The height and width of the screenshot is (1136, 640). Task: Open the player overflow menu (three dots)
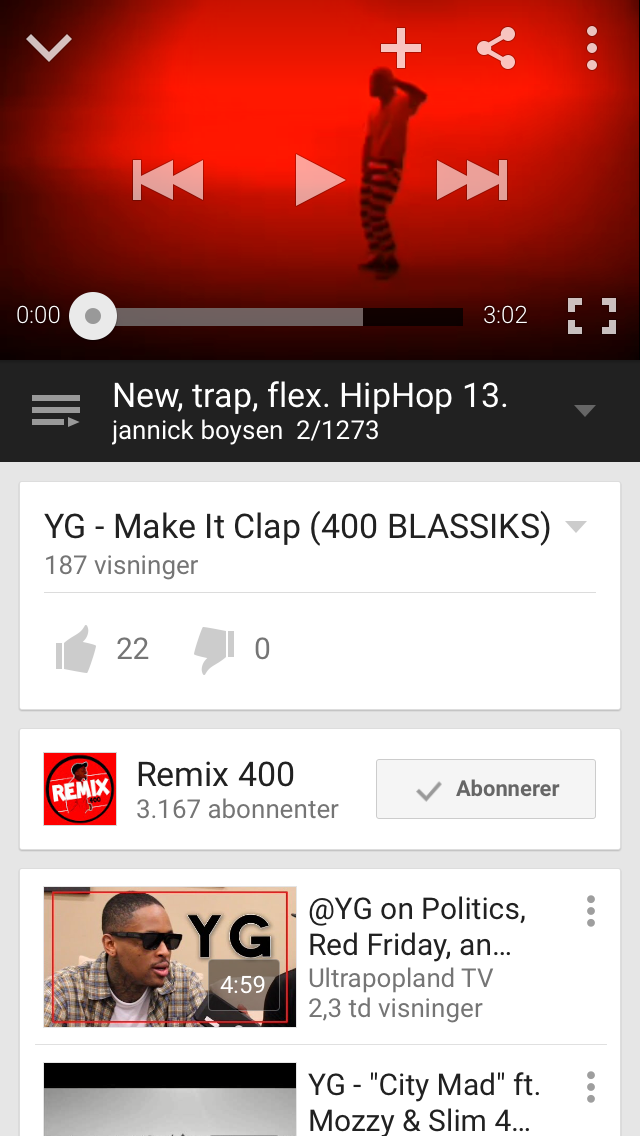pos(592,48)
